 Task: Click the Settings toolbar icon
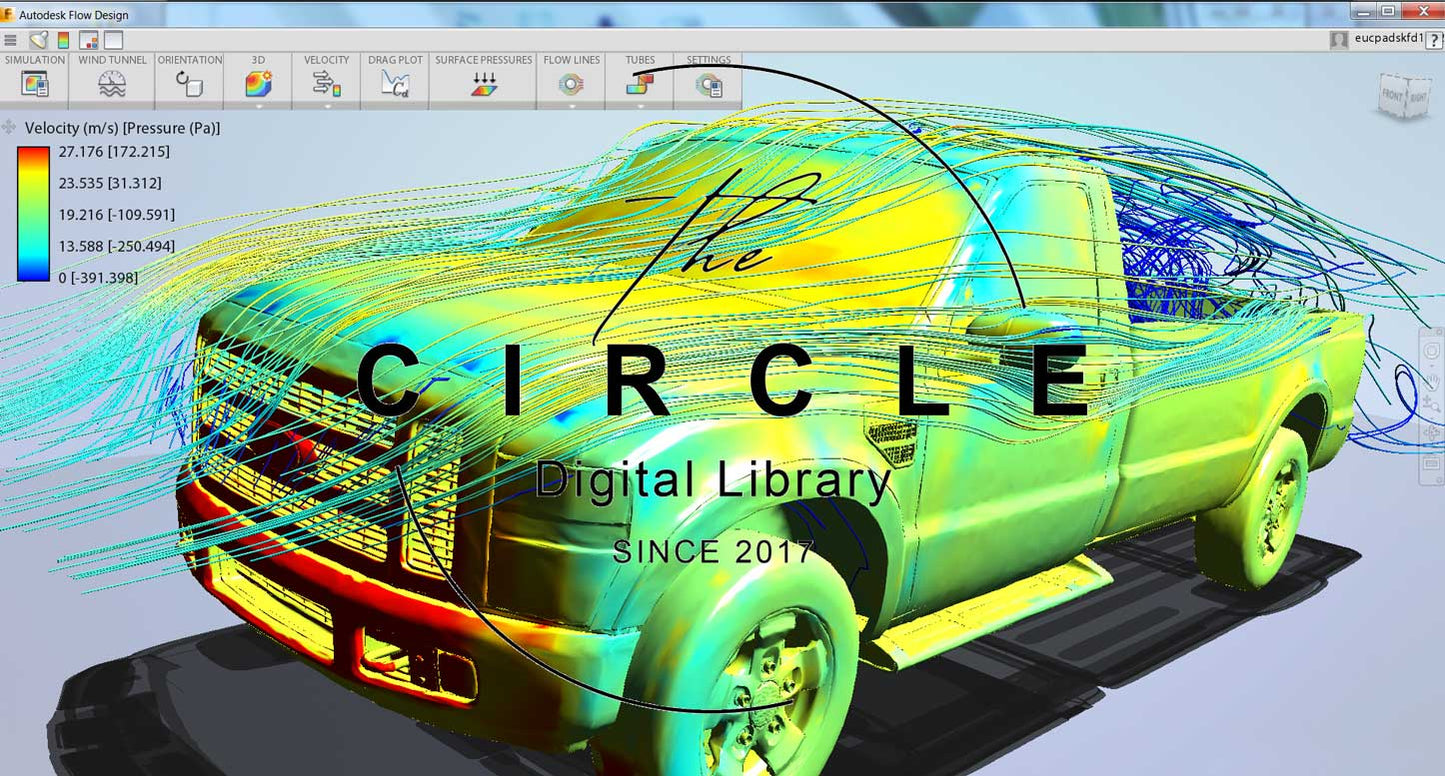(708, 86)
